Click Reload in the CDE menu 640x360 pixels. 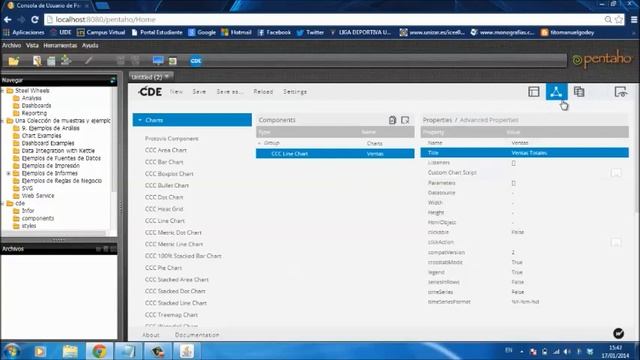pyautogui.click(x=263, y=92)
